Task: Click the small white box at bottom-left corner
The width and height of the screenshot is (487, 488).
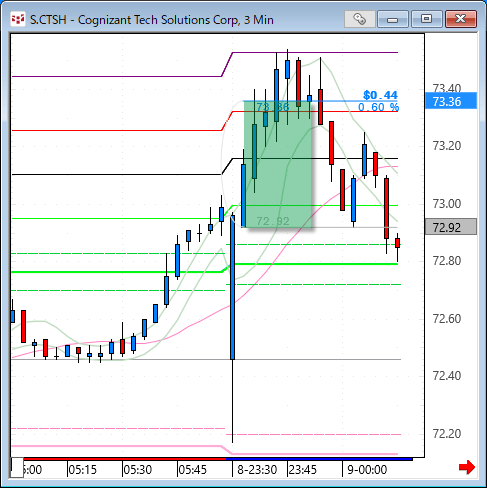Action: (17, 468)
